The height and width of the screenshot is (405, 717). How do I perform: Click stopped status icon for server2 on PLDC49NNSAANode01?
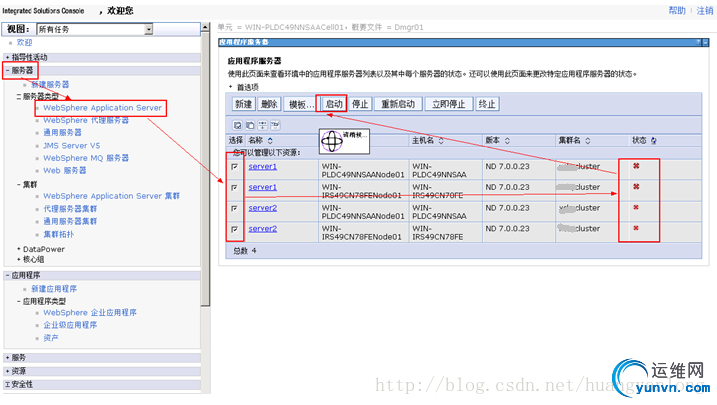point(636,208)
